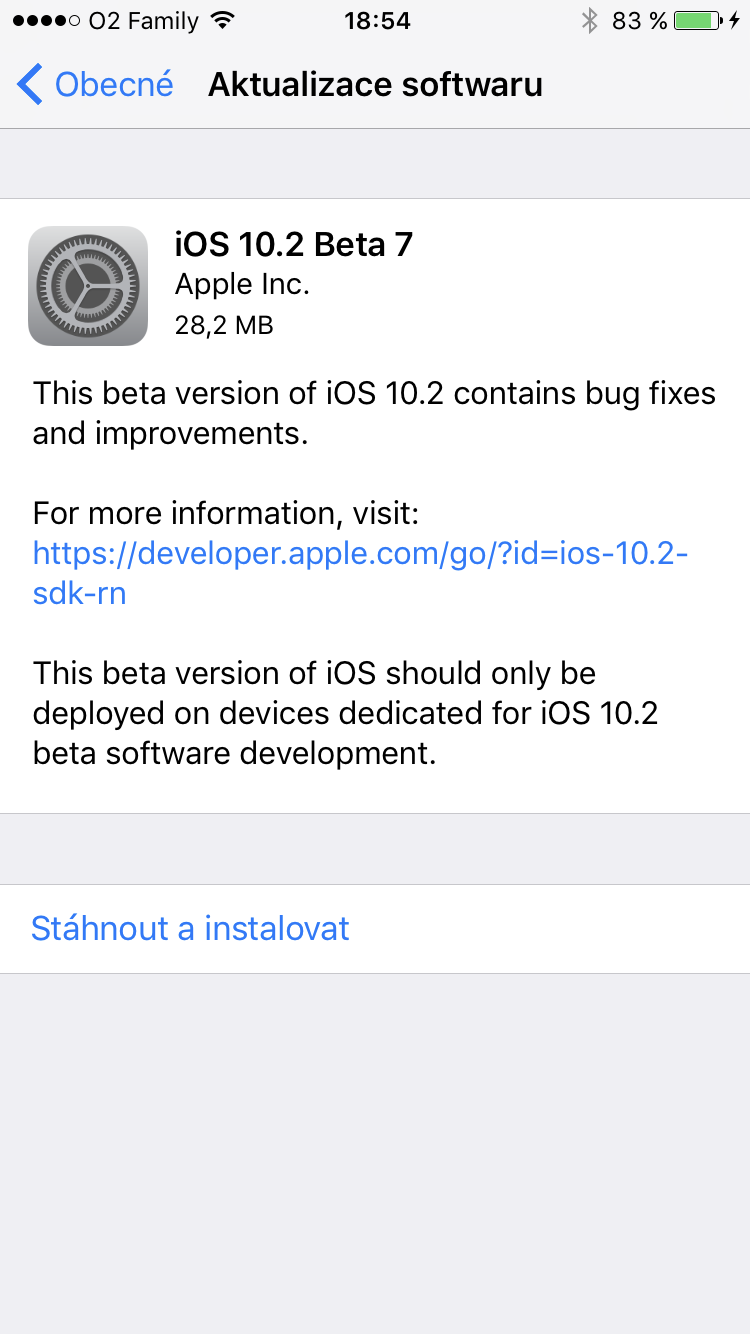Tap the 83 % battery percentage

point(639,21)
